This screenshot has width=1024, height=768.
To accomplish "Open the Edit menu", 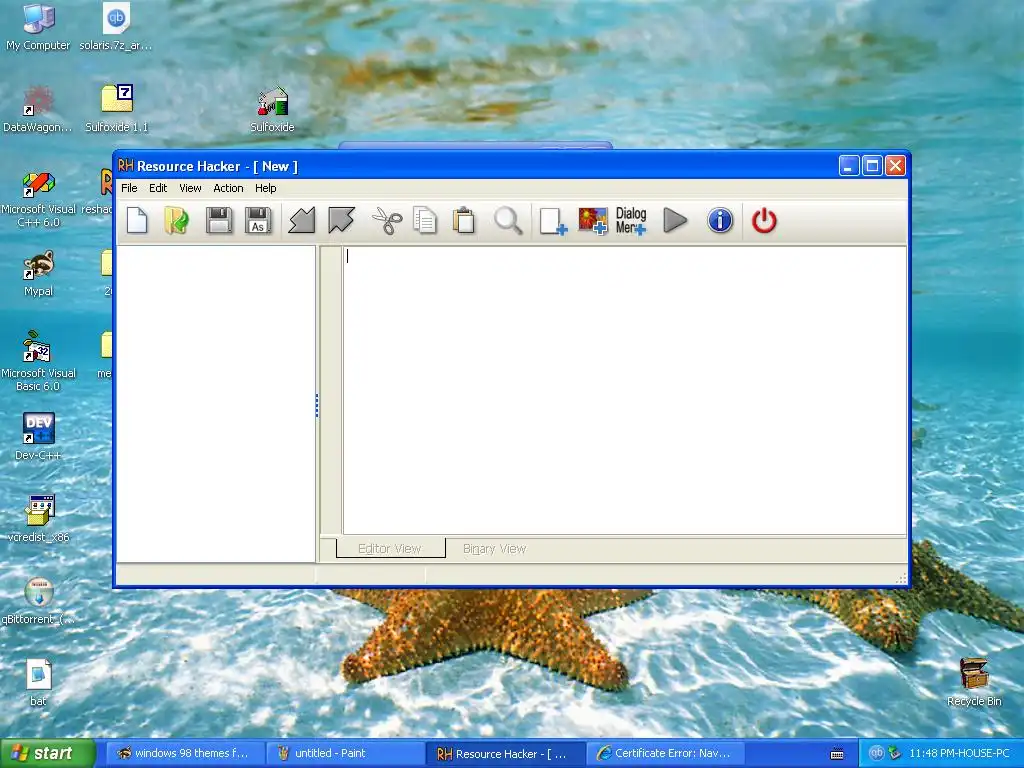I will pyautogui.click(x=158, y=188).
